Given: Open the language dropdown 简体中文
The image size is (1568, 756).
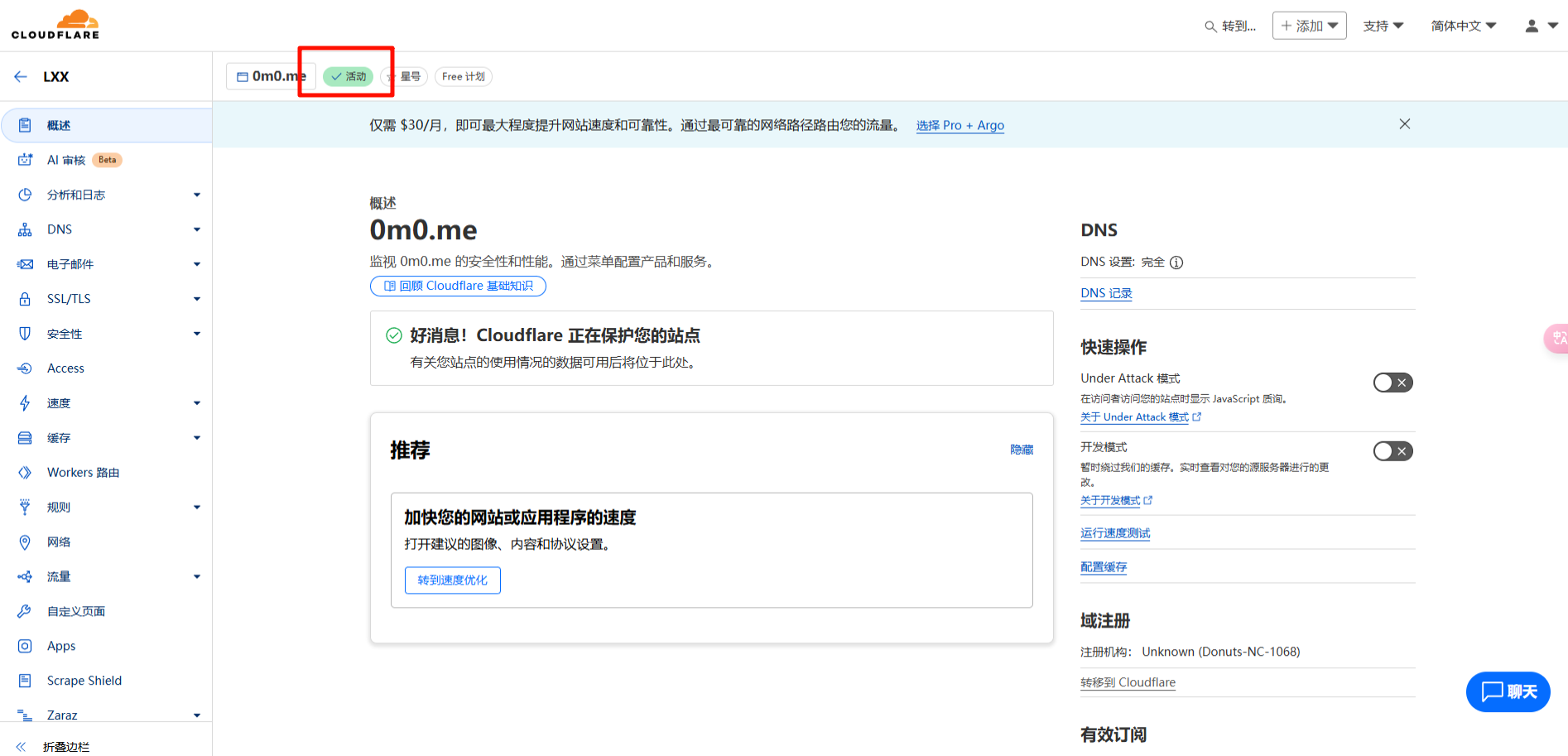Looking at the screenshot, I should (x=1463, y=26).
